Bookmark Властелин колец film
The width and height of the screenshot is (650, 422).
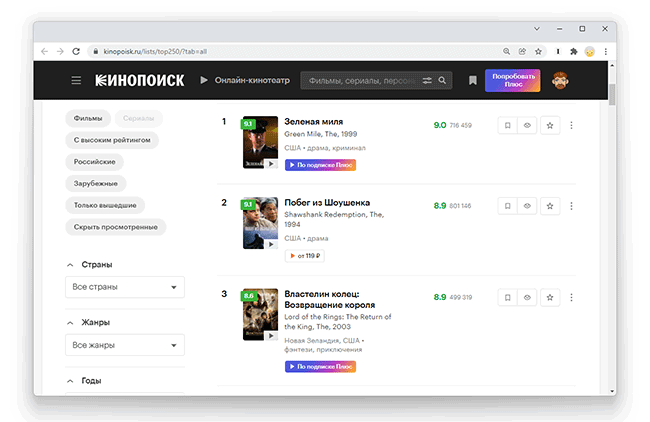click(507, 298)
